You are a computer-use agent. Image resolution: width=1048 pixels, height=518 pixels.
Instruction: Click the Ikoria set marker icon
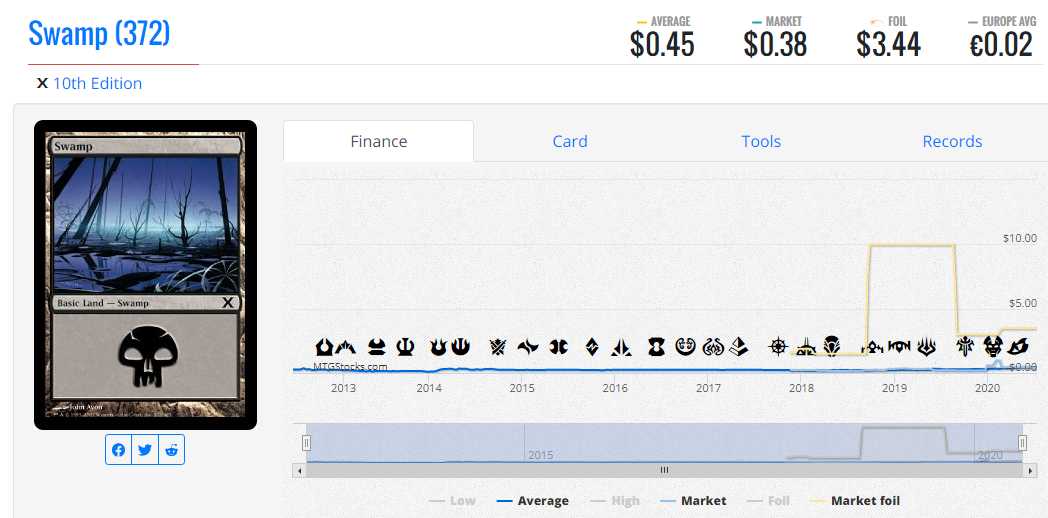(x=1018, y=347)
